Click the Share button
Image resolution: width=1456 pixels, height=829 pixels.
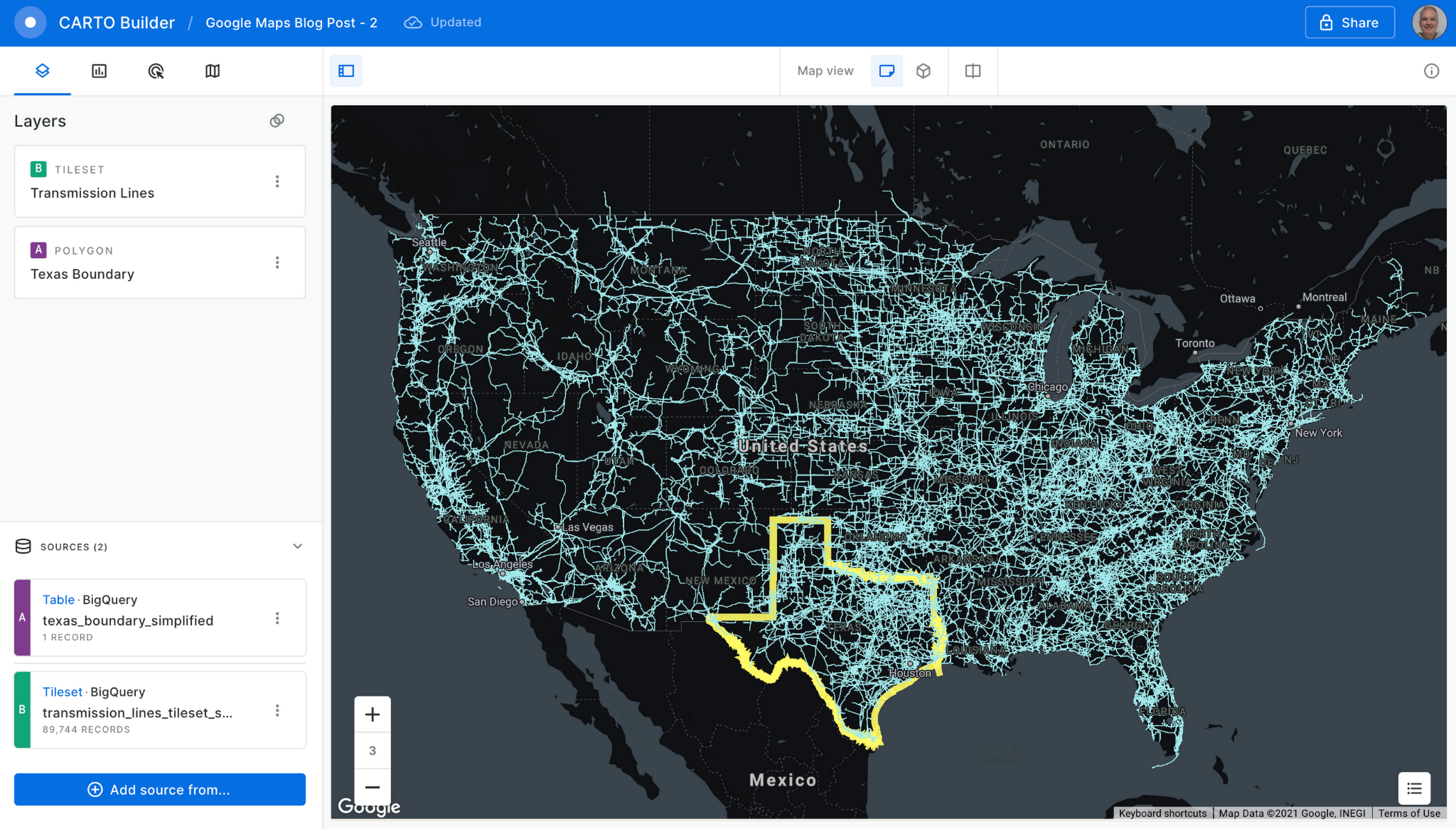[x=1350, y=22]
